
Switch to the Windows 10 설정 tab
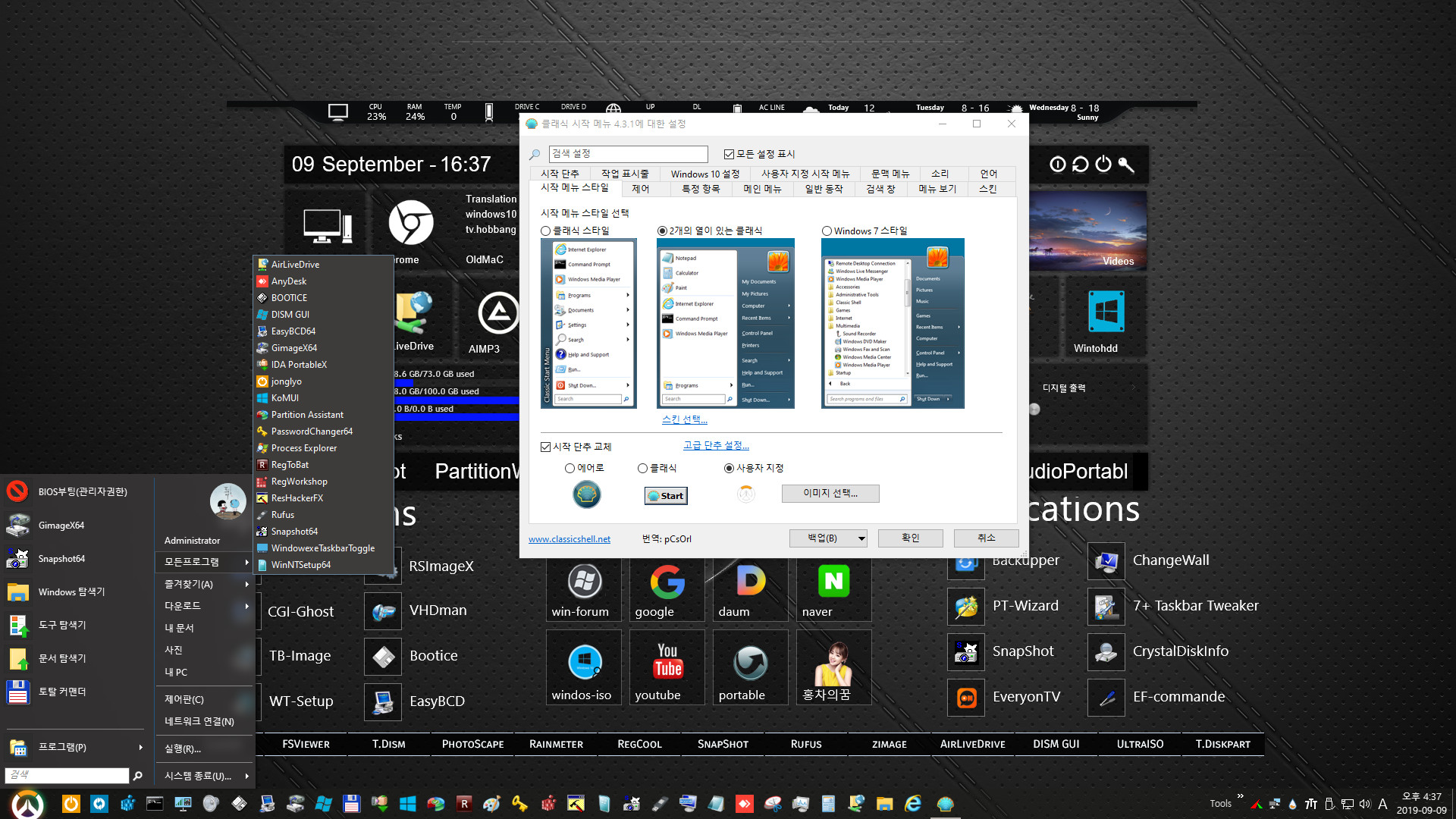click(704, 174)
